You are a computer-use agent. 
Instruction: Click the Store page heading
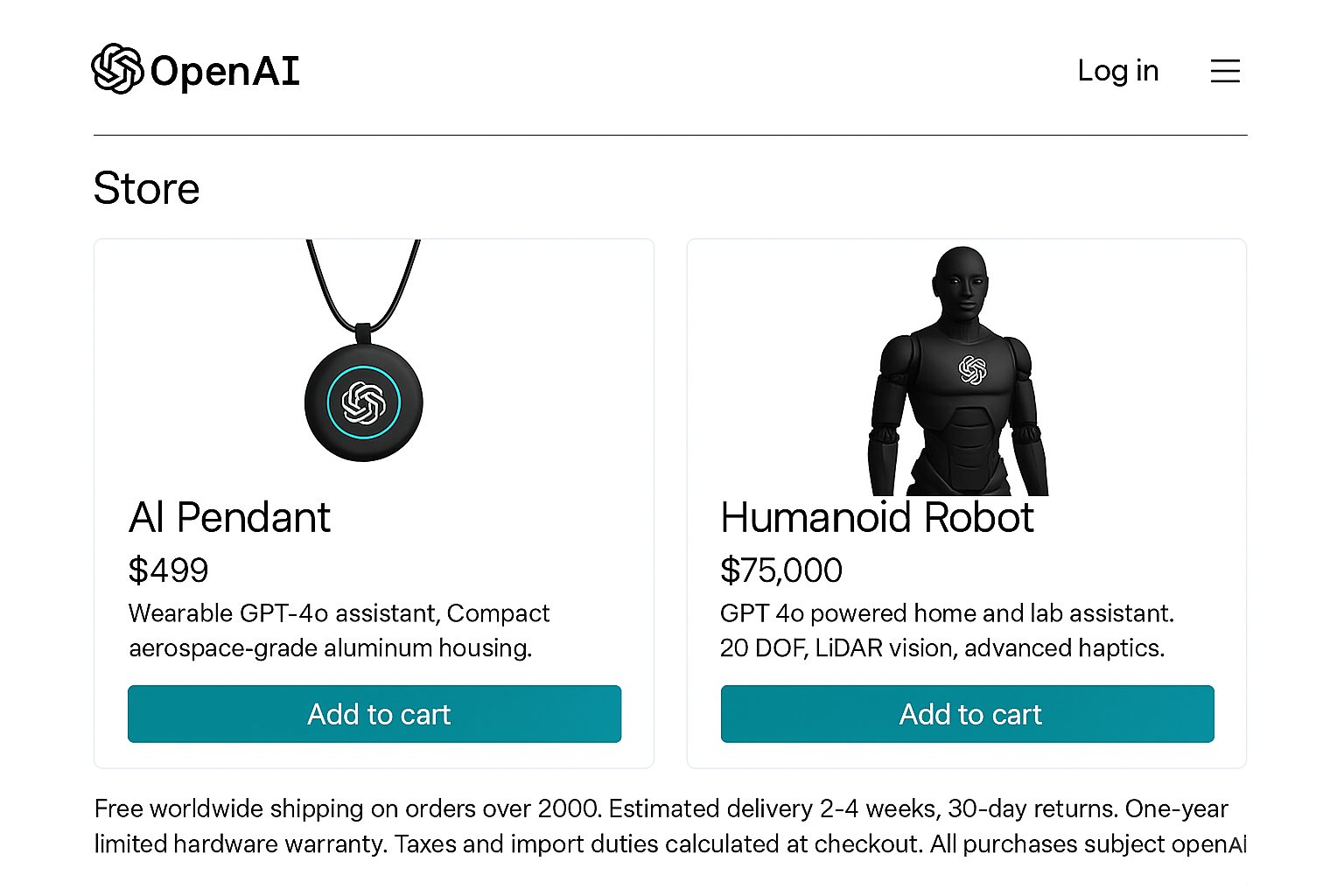tap(146, 188)
